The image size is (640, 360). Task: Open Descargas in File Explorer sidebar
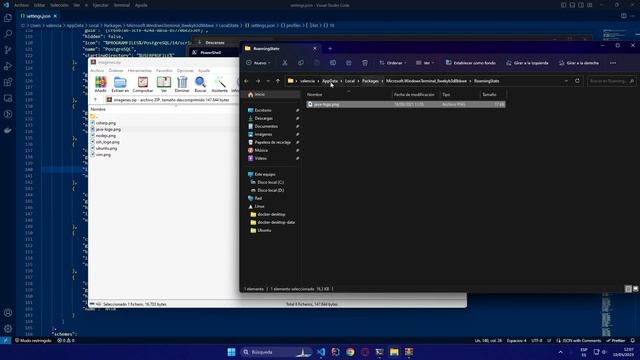click(x=263, y=118)
